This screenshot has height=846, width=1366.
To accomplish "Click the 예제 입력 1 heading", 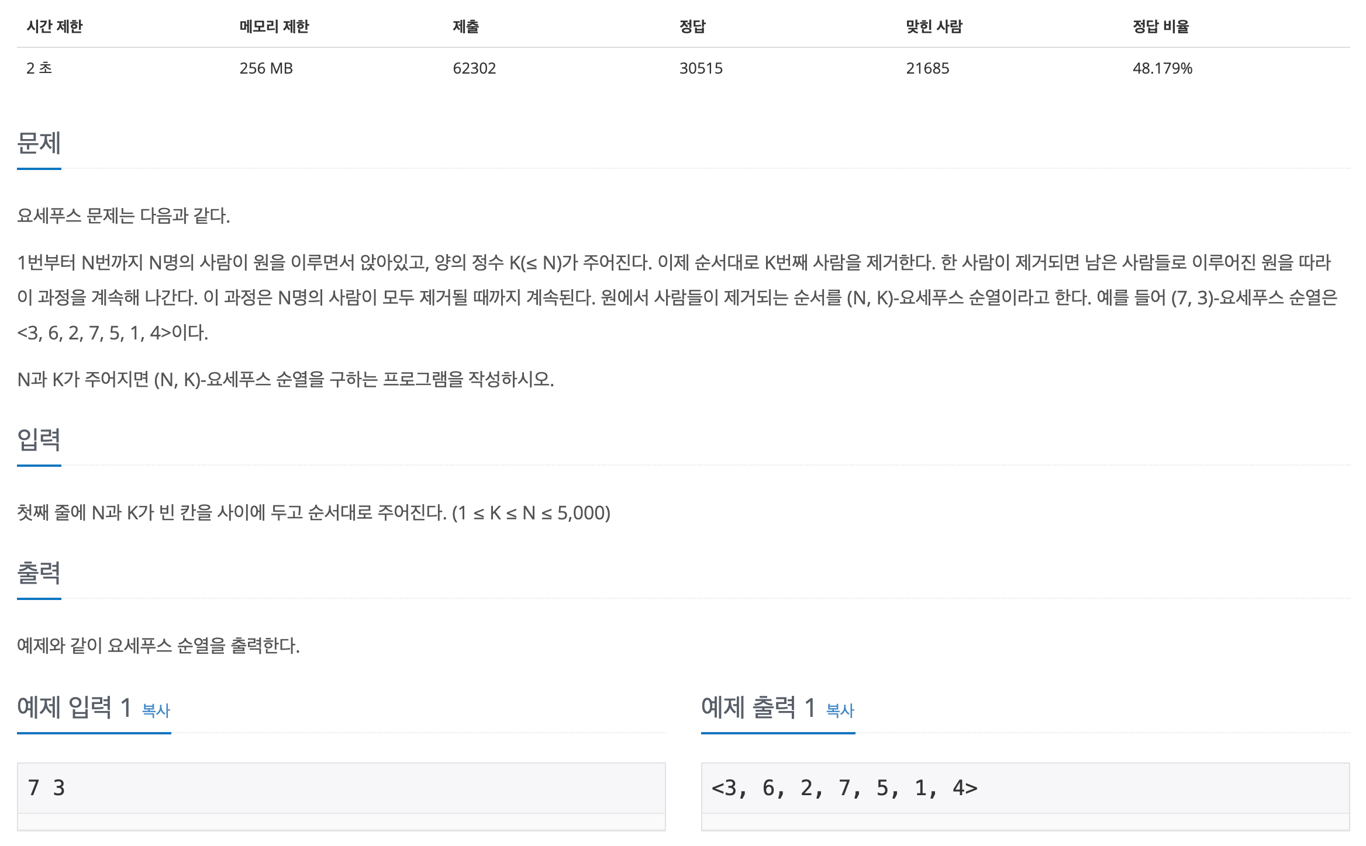I will click(74, 708).
